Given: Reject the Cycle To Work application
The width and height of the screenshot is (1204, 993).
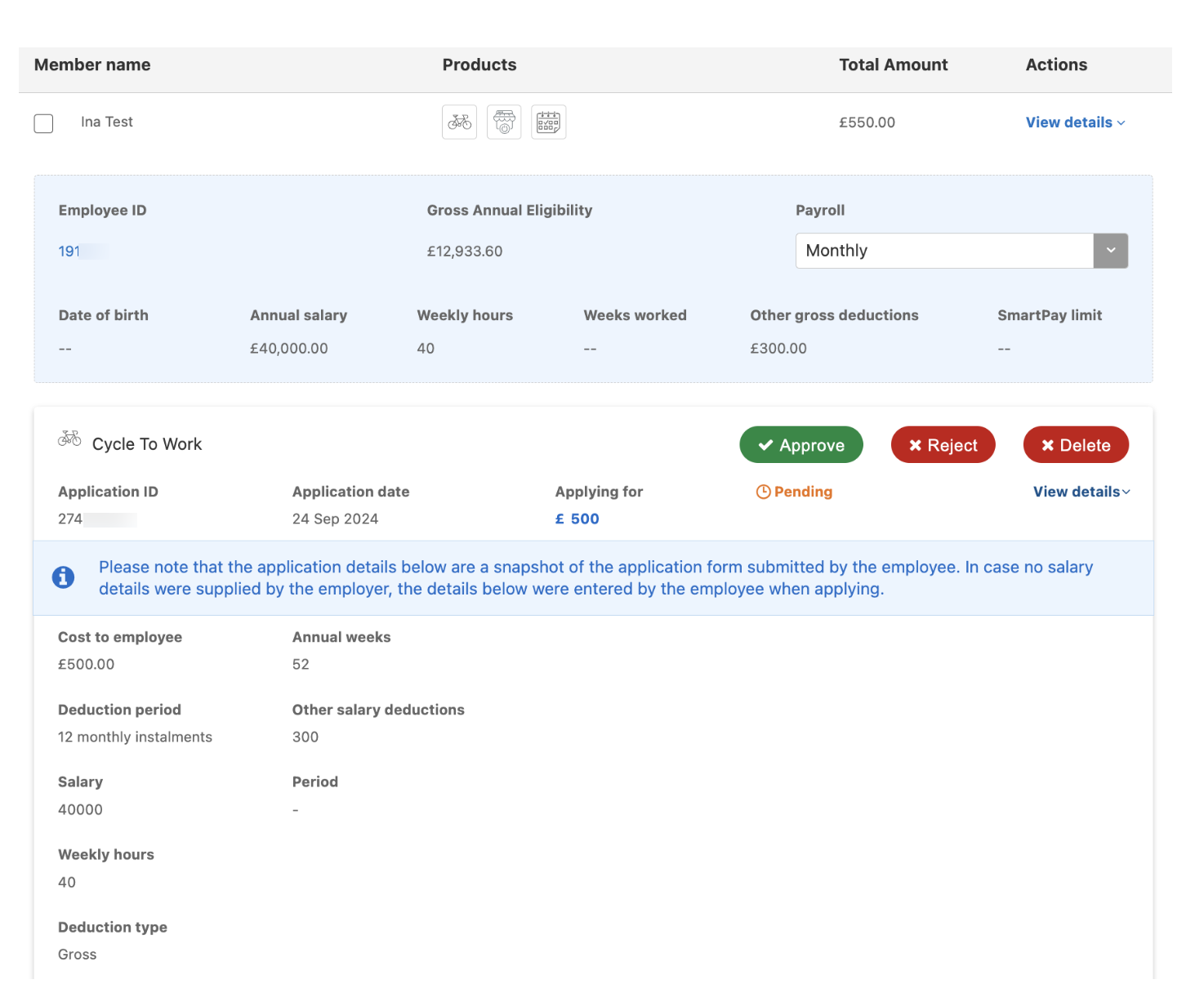Looking at the screenshot, I should (943, 445).
